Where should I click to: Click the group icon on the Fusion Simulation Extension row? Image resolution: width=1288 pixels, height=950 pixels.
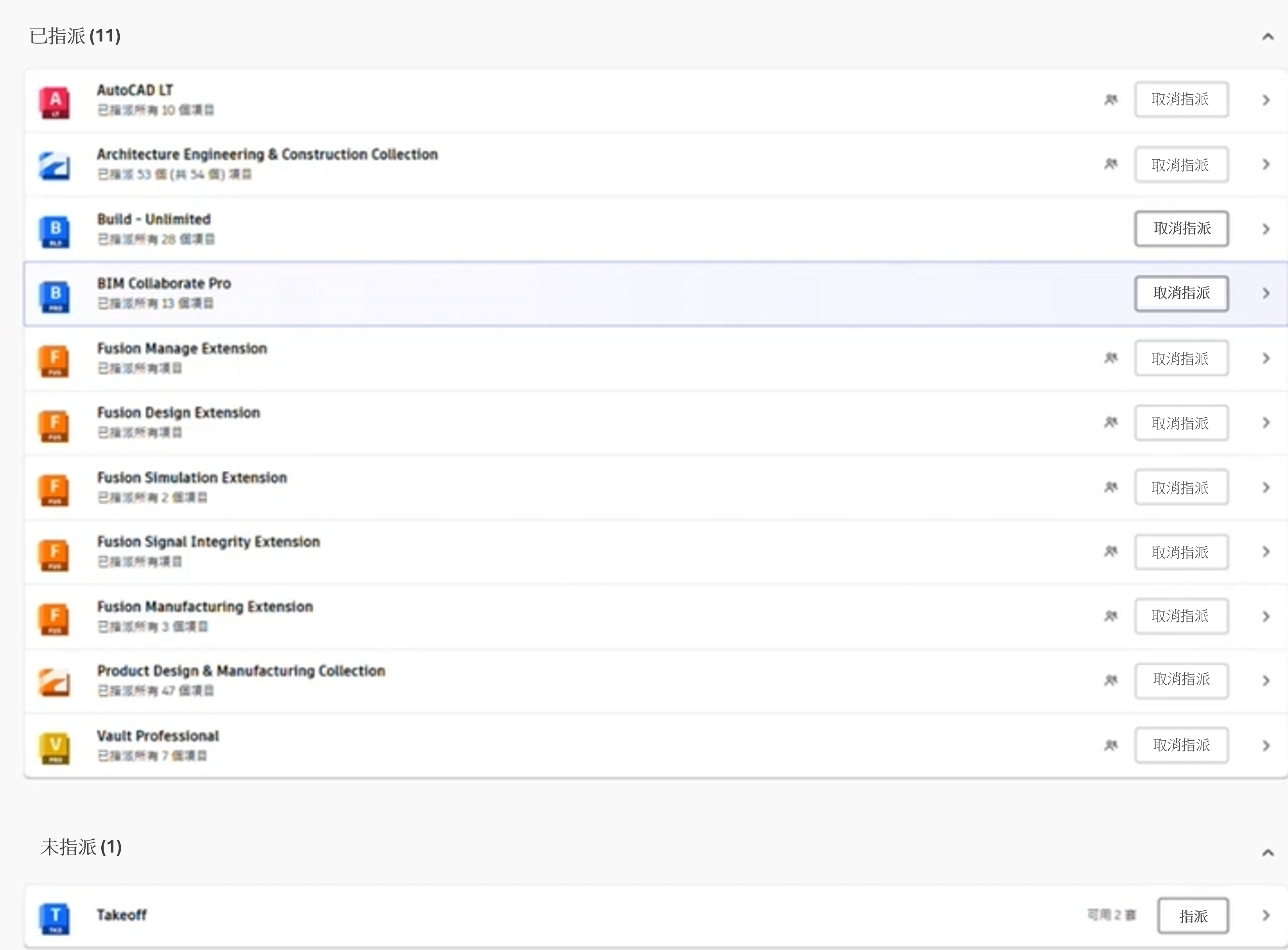pyautogui.click(x=1111, y=488)
